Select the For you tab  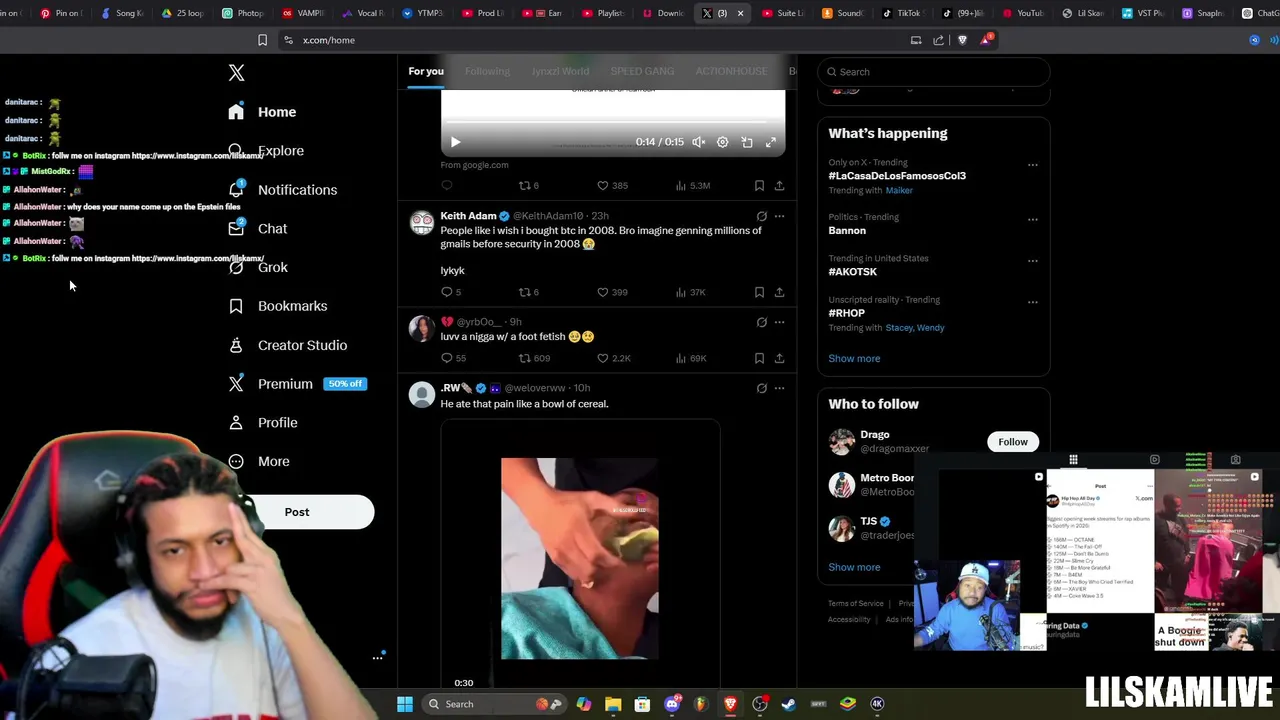coord(426,72)
